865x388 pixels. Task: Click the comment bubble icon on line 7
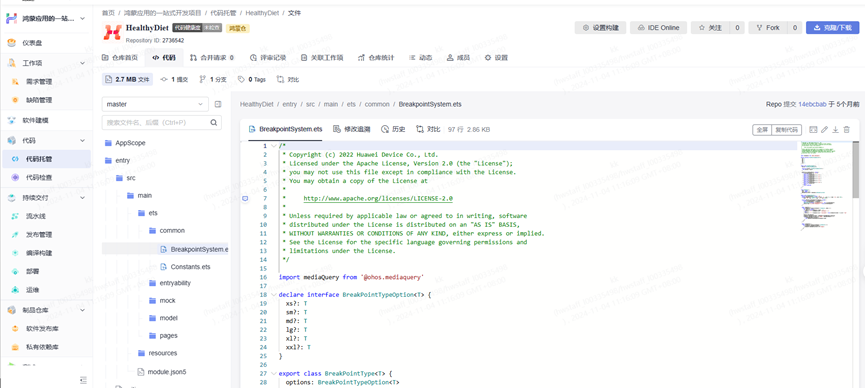[246, 198]
